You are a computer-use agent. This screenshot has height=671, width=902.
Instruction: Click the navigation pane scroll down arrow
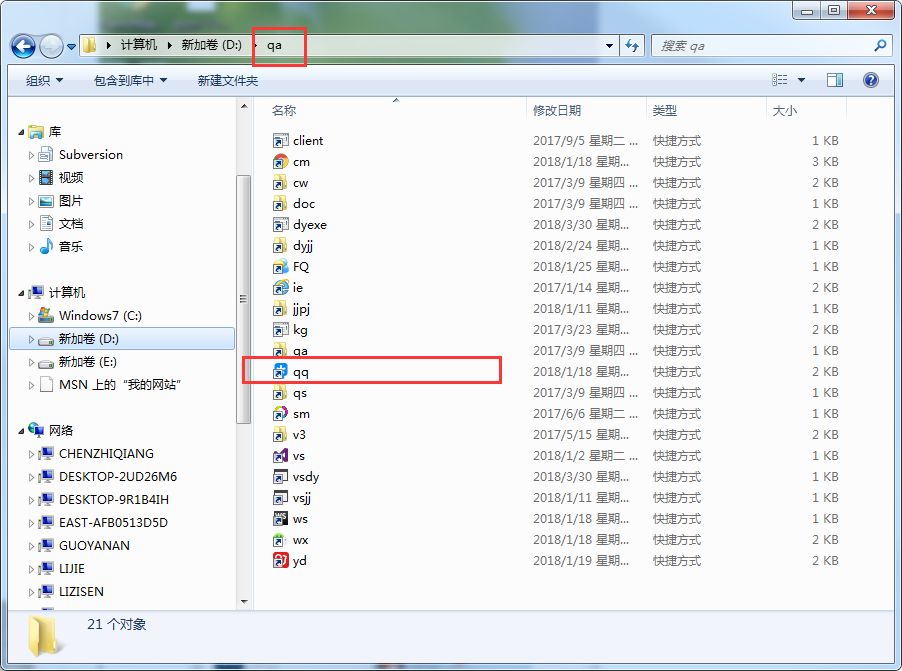244,602
